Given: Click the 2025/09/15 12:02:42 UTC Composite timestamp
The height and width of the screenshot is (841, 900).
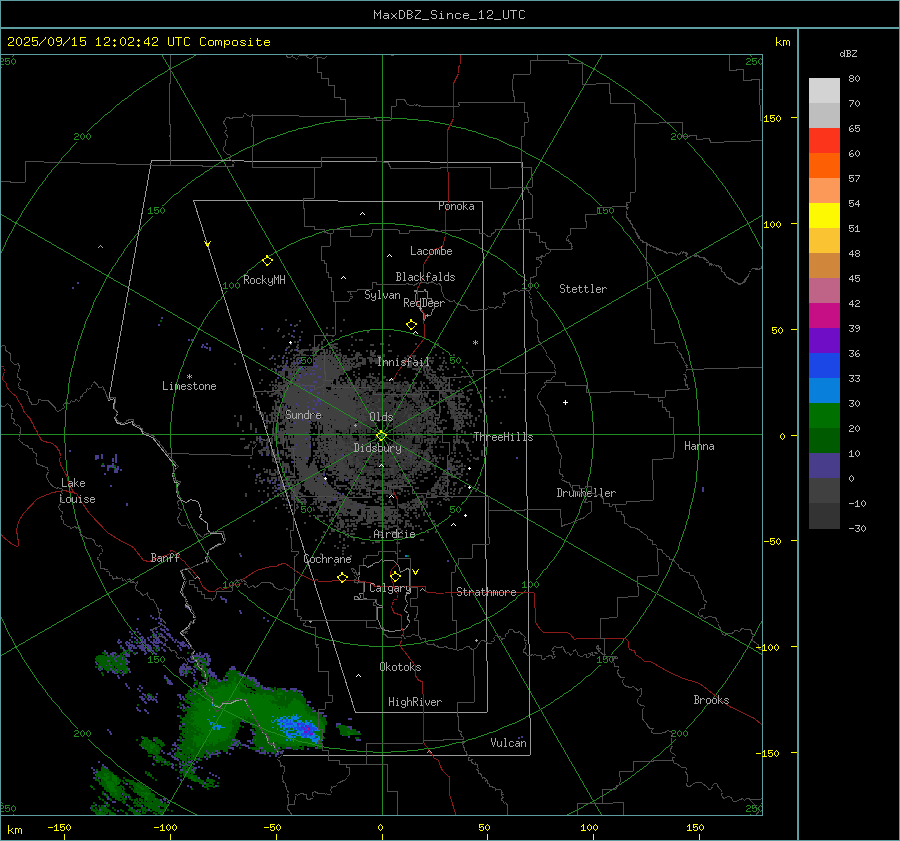Looking at the screenshot, I should pos(138,42).
